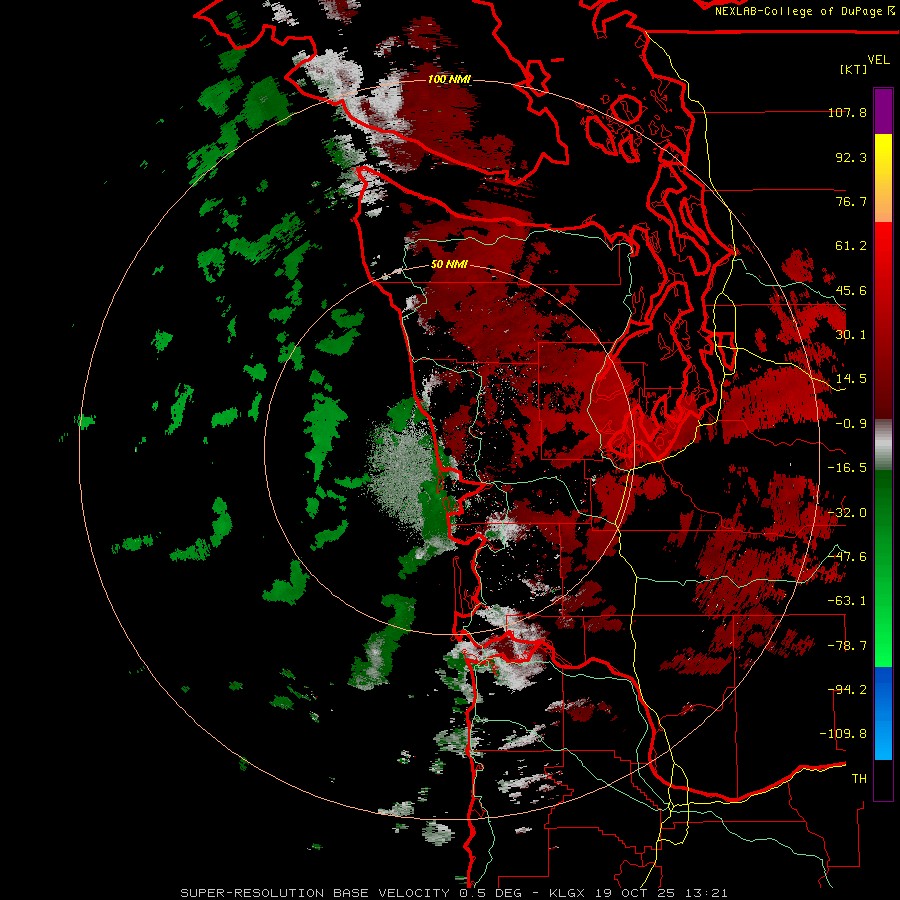Select the -94.2 scale value
Image resolution: width=900 pixels, height=900 pixels.
(x=847, y=690)
